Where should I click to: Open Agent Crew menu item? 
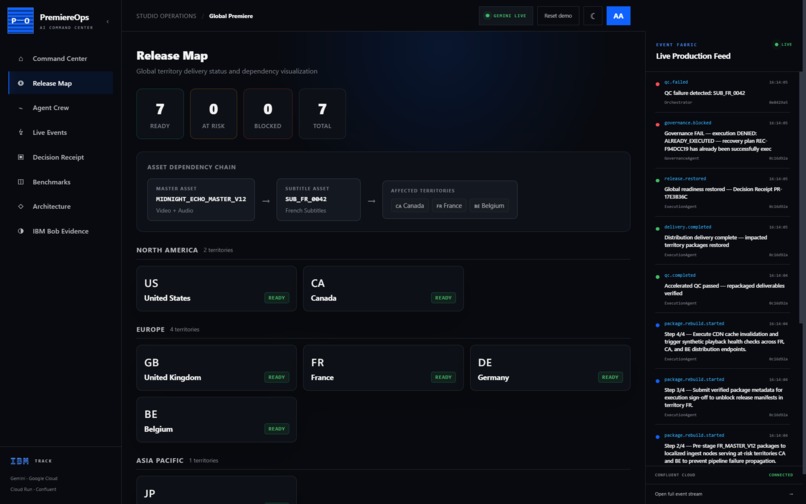[61, 108]
